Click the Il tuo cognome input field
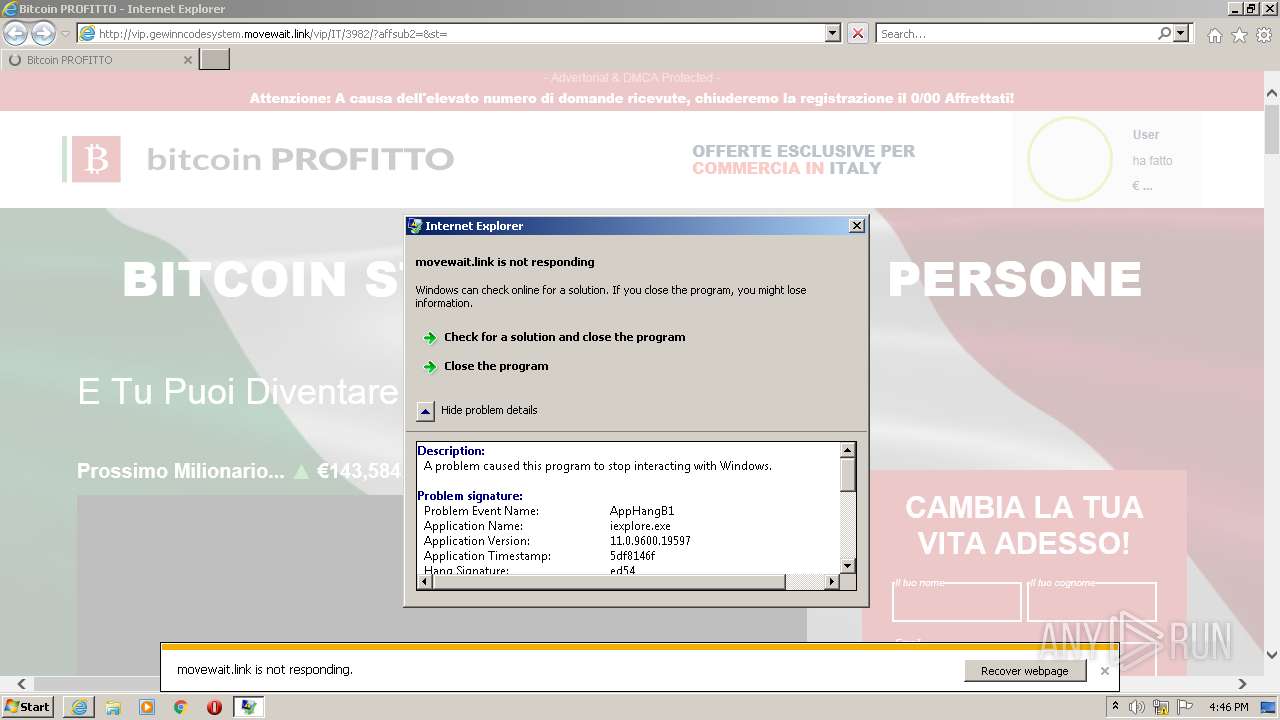Viewport: 1280px width, 720px height. (x=1092, y=602)
